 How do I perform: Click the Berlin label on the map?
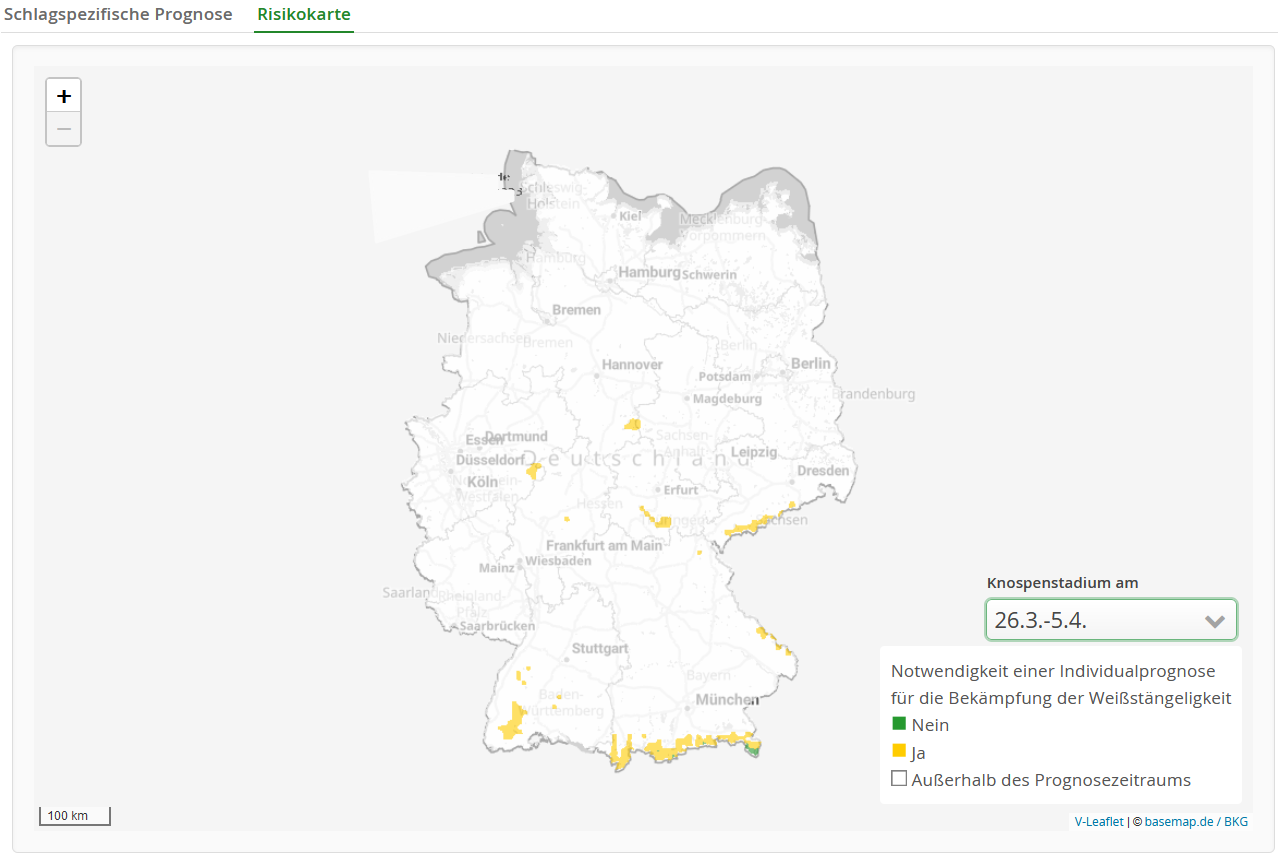[x=811, y=363]
